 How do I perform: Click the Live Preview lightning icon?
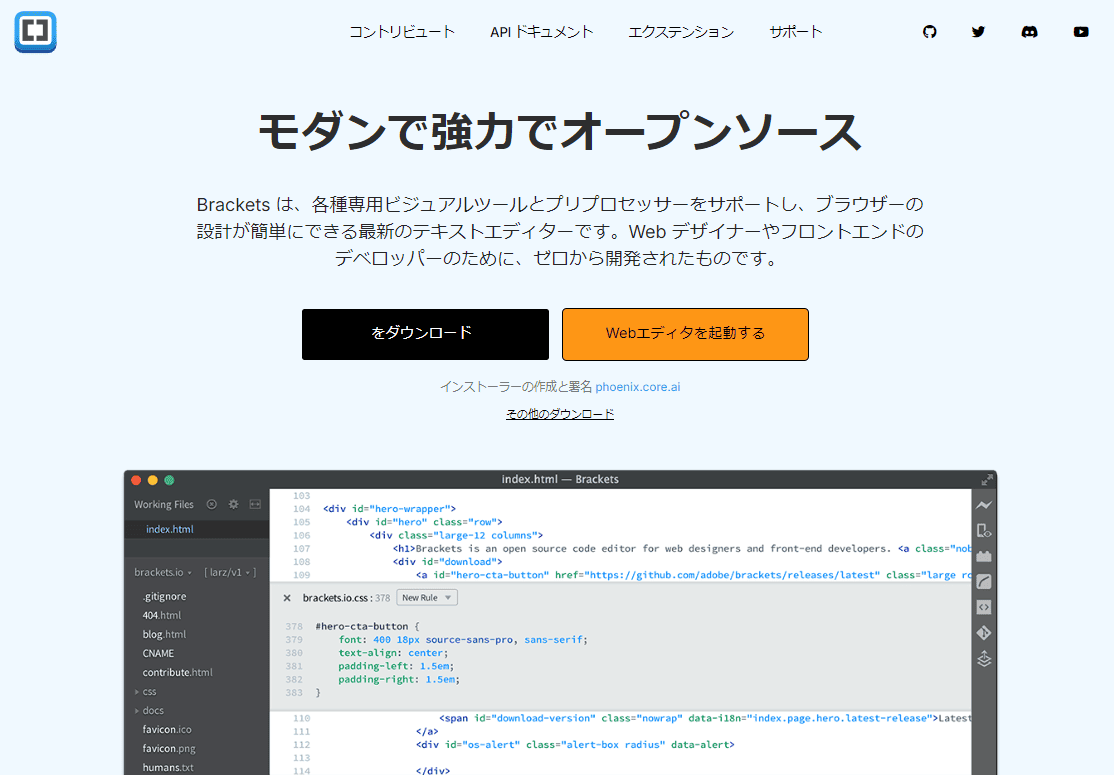point(984,505)
